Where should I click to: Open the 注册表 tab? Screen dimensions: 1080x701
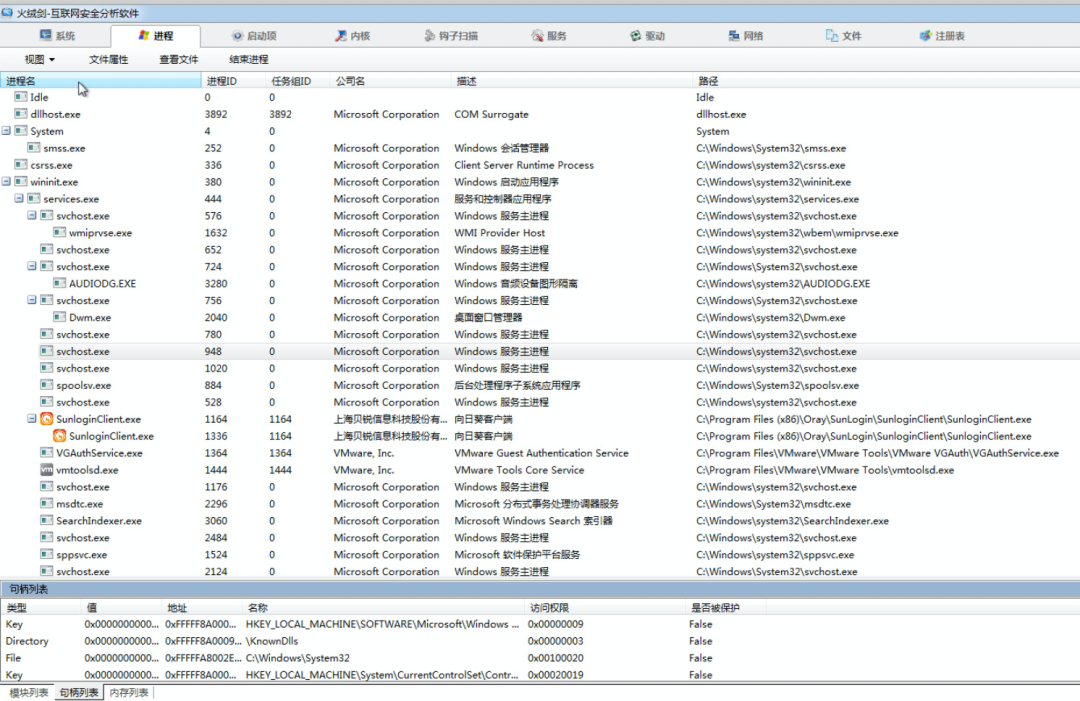pyautogui.click(x=942, y=36)
